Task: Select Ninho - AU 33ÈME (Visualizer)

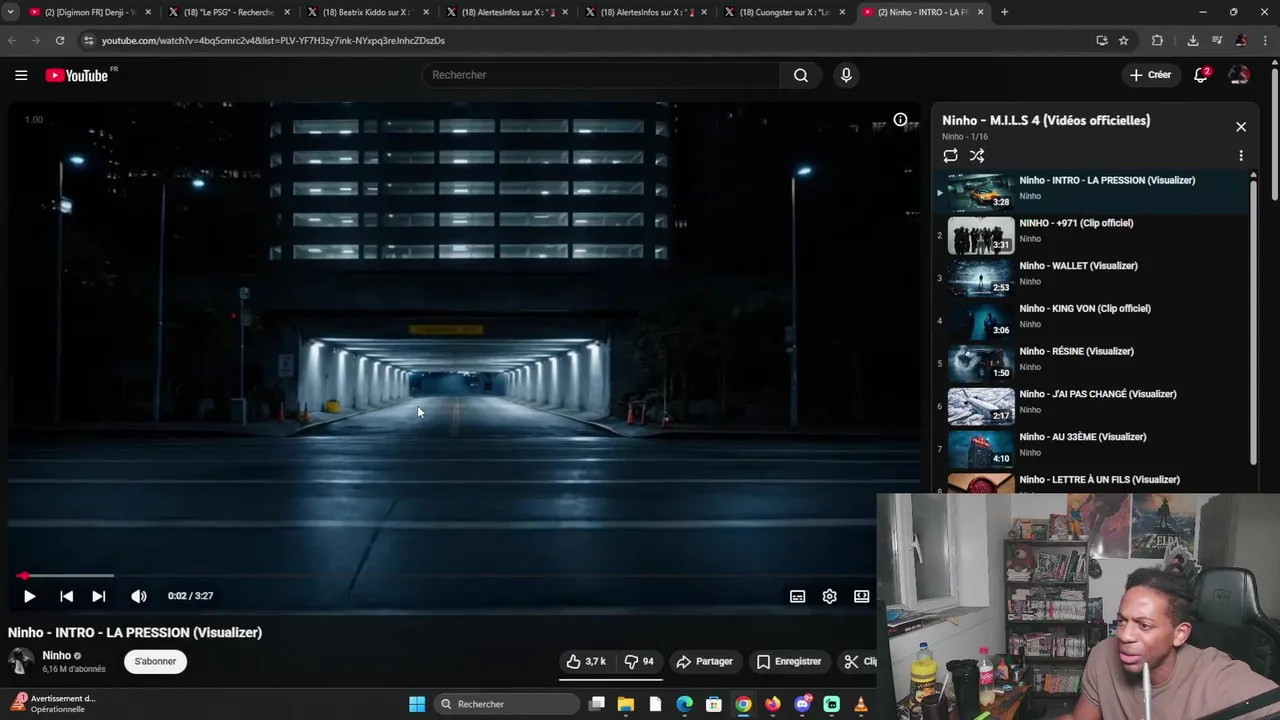Action: [x=1092, y=451]
